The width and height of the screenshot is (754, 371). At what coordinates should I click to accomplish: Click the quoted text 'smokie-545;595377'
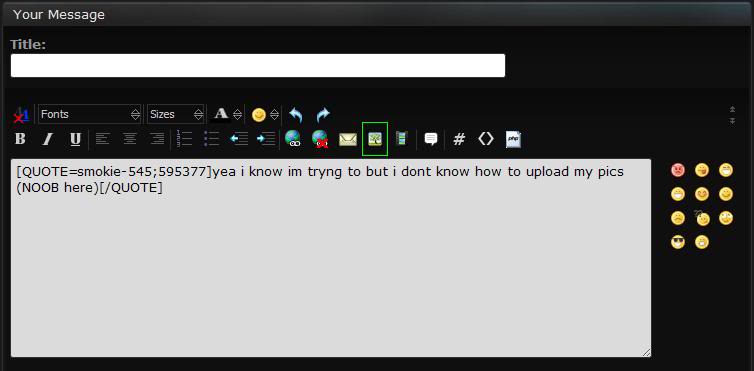coord(142,172)
